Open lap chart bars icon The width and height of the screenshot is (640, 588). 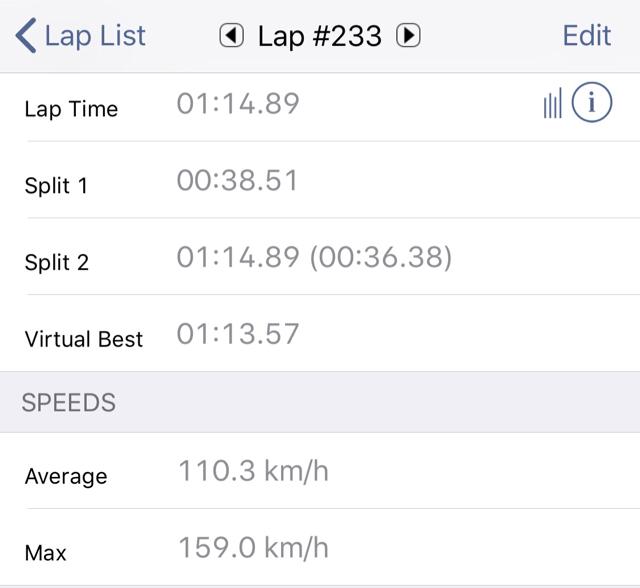(553, 103)
